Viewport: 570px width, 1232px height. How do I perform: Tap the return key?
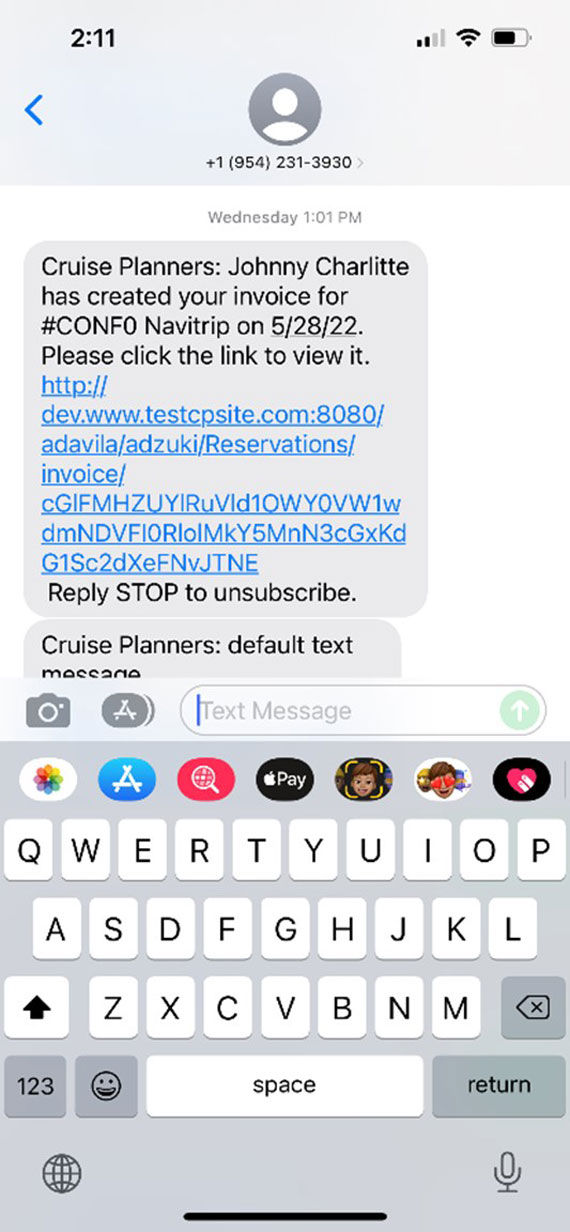499,1086
